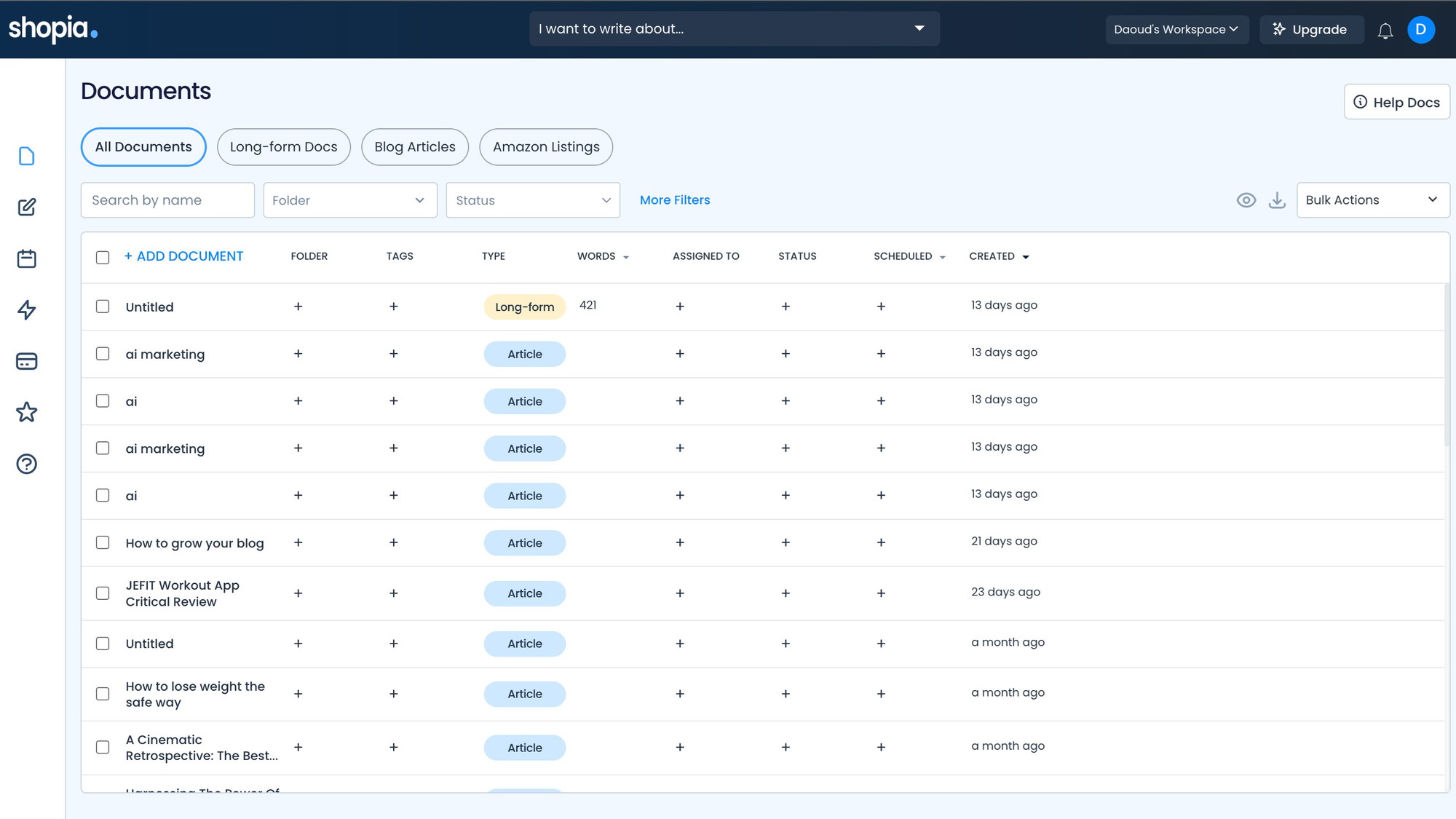Add tags to A Cinematic Retrospective row

pos(393,747)
